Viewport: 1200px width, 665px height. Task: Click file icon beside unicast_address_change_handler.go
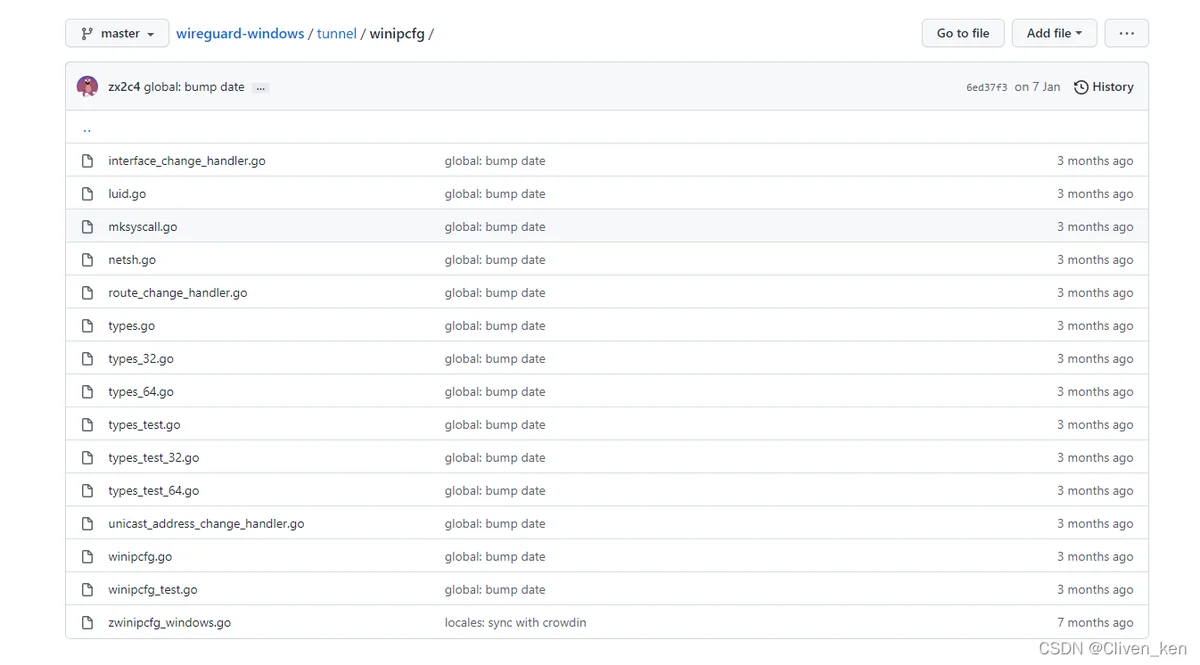pos(88,524)
